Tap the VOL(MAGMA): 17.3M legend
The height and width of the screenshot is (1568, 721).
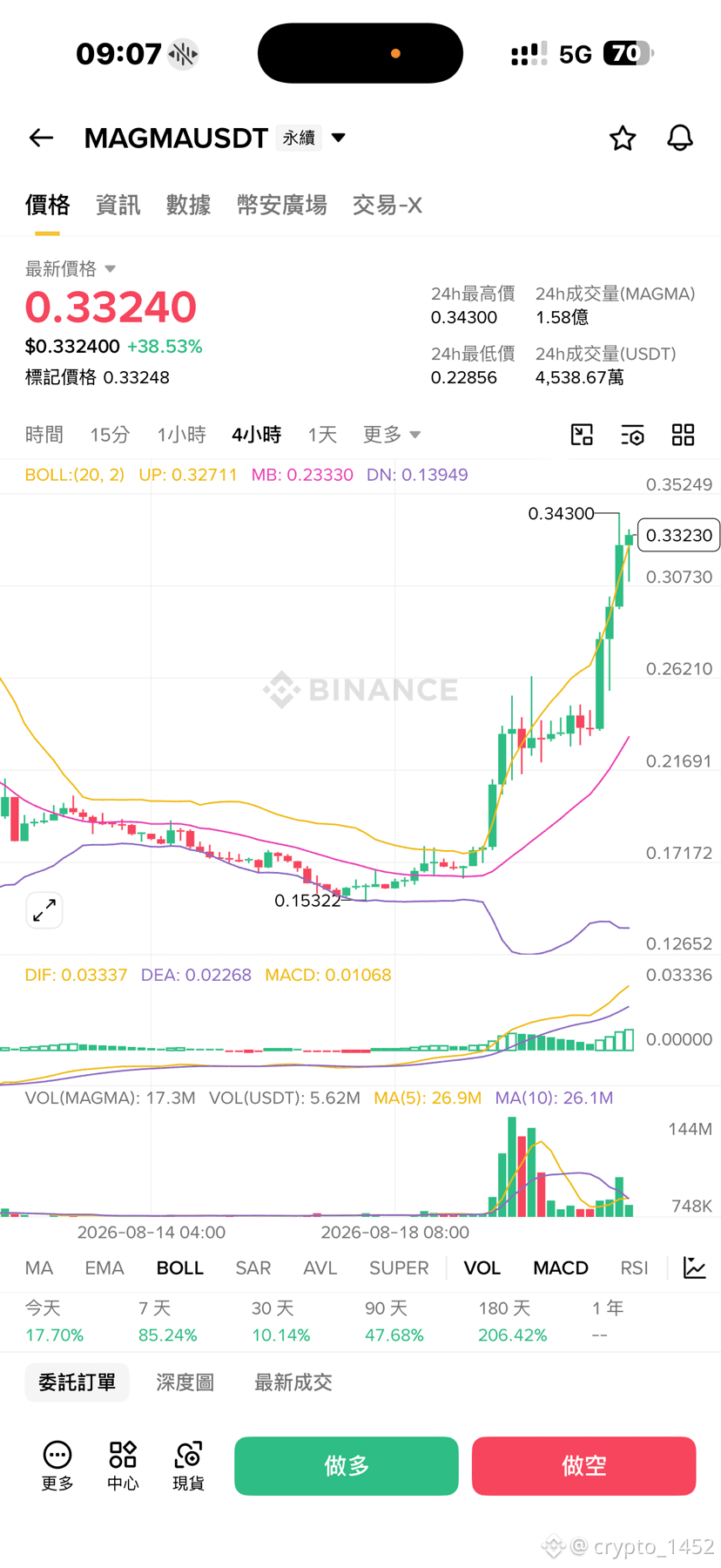110,1098
